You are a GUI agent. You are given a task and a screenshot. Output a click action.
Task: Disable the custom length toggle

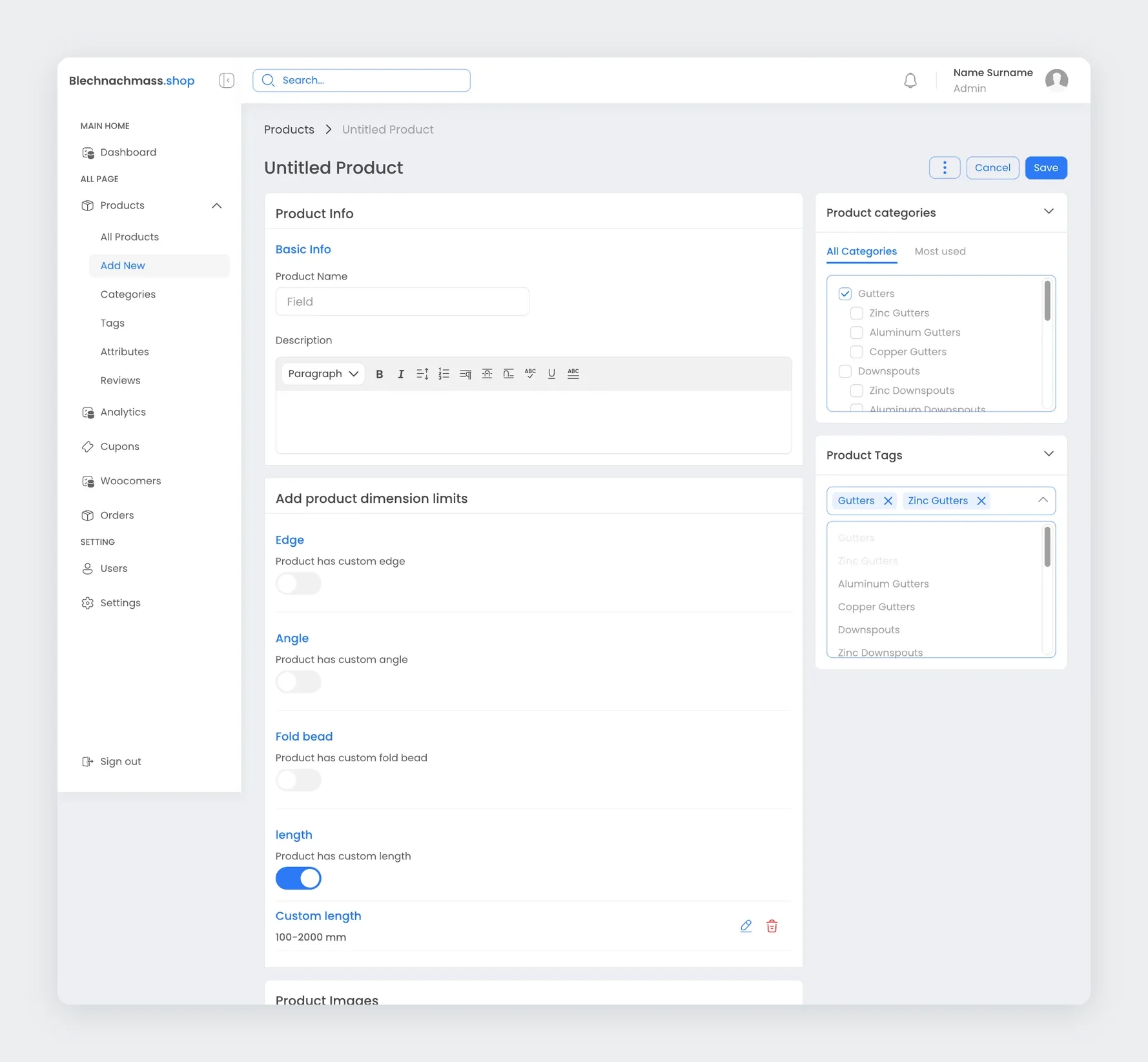click(x=298, y=878)
